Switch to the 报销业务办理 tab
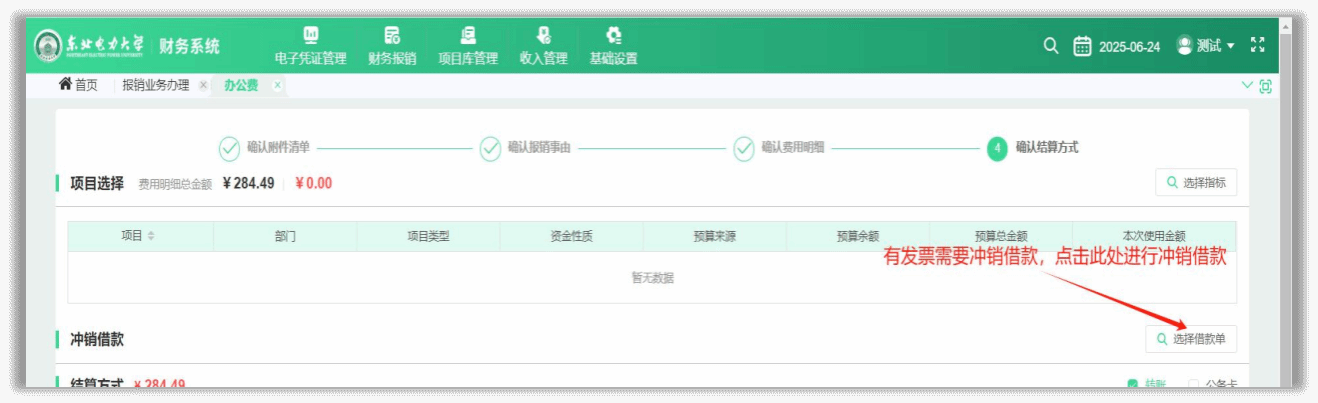The height and width of the screenshot is (403, 1318). click(x=155, y=85)
